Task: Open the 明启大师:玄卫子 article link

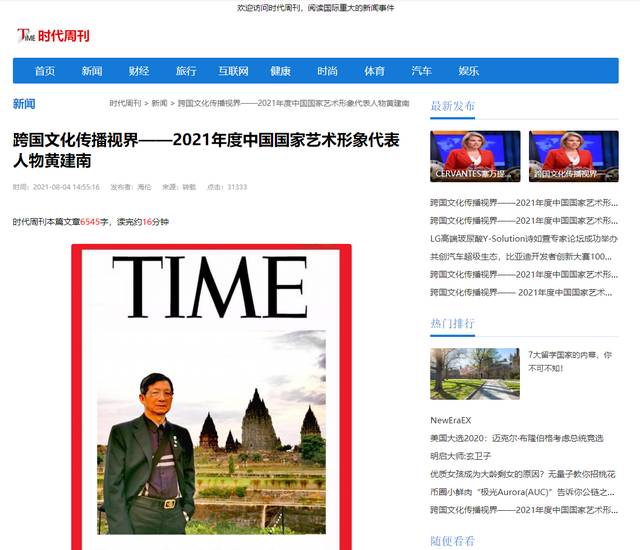Action: pyautogui.click(x=466, y=456)
